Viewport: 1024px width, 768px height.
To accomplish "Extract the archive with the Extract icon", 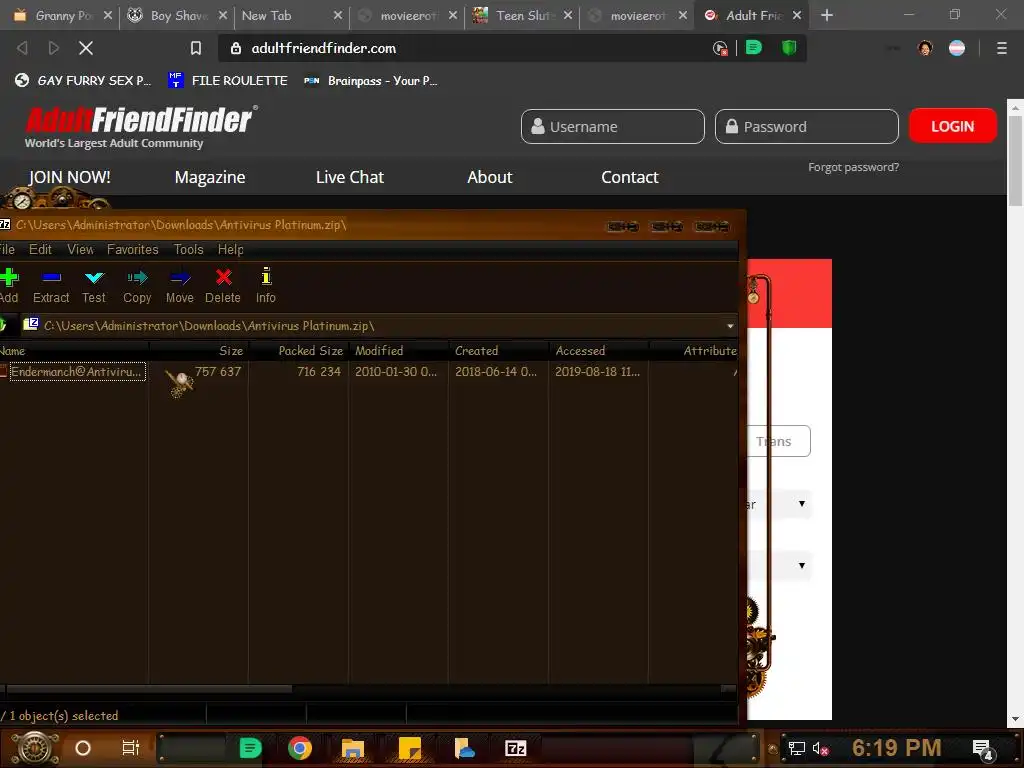I will (51, 285).
